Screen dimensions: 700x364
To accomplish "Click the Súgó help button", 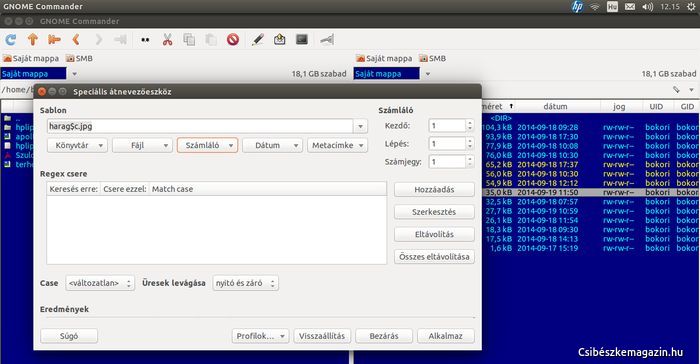I will [x=69, y=336].
